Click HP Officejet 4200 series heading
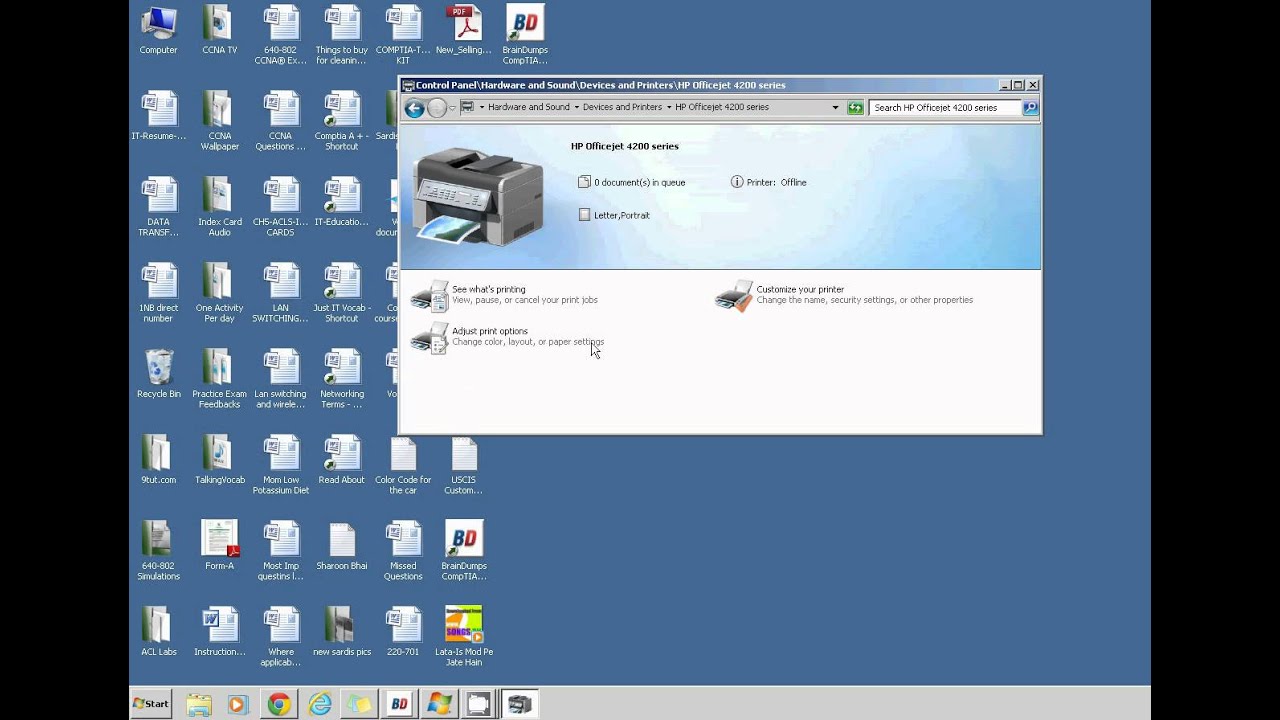 tap(625, 146)
